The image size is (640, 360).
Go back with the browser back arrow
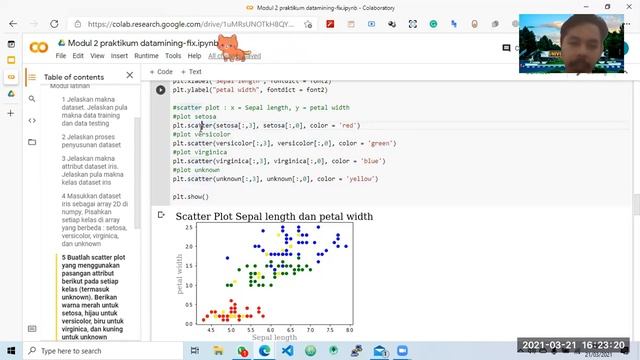click(x=13, y=24)
